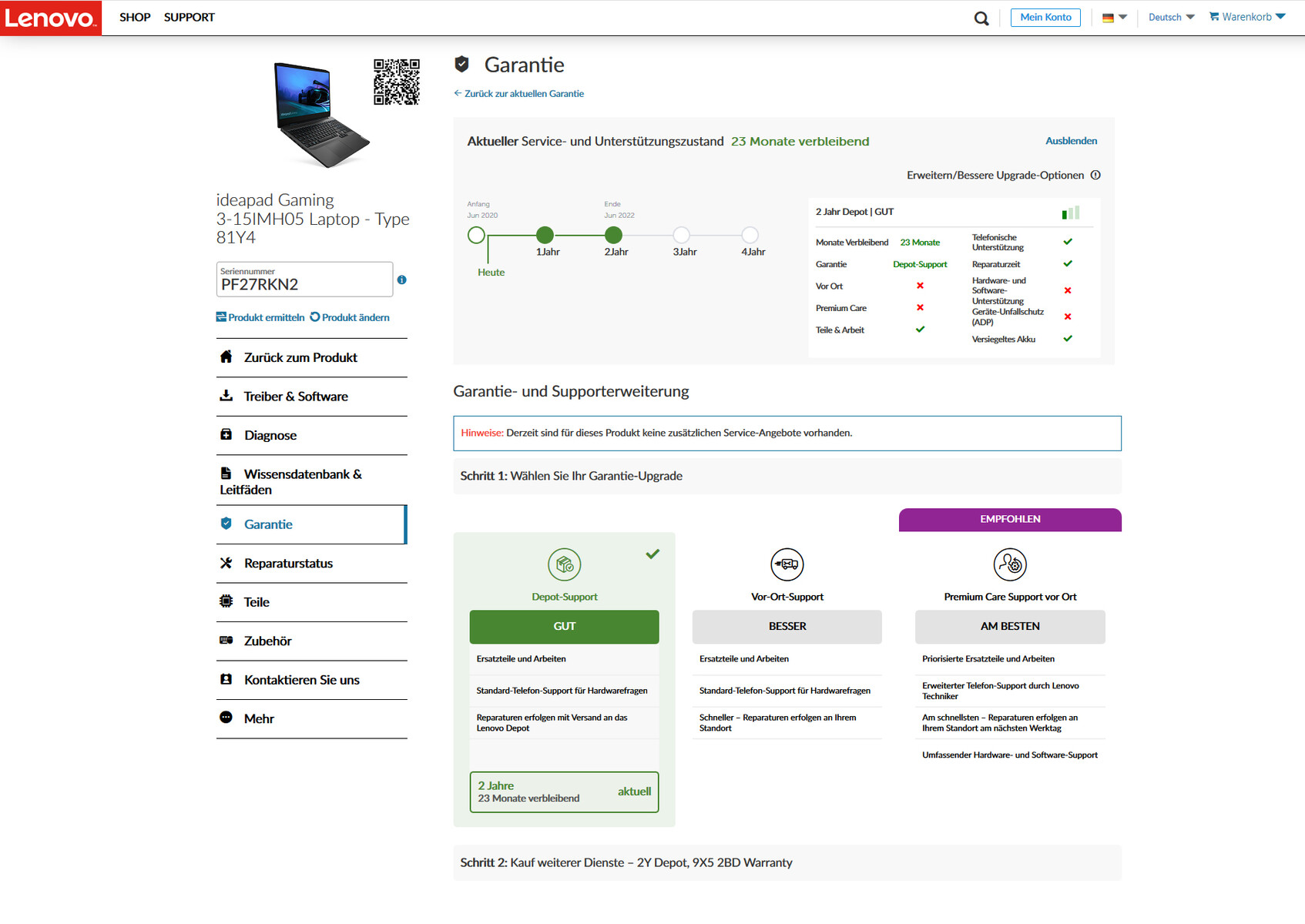Click the medical kit Diagnose icon

point(226,434)
